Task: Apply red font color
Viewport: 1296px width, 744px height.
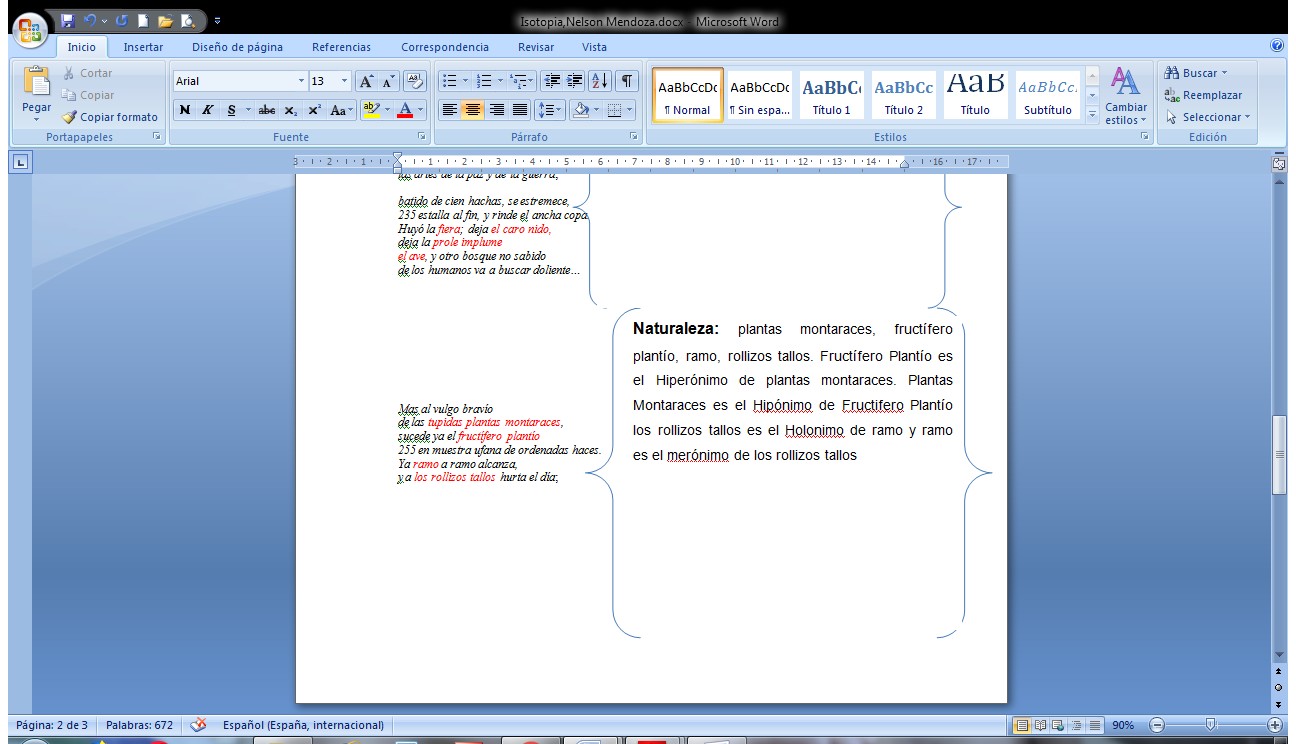Action: (405, 110)
